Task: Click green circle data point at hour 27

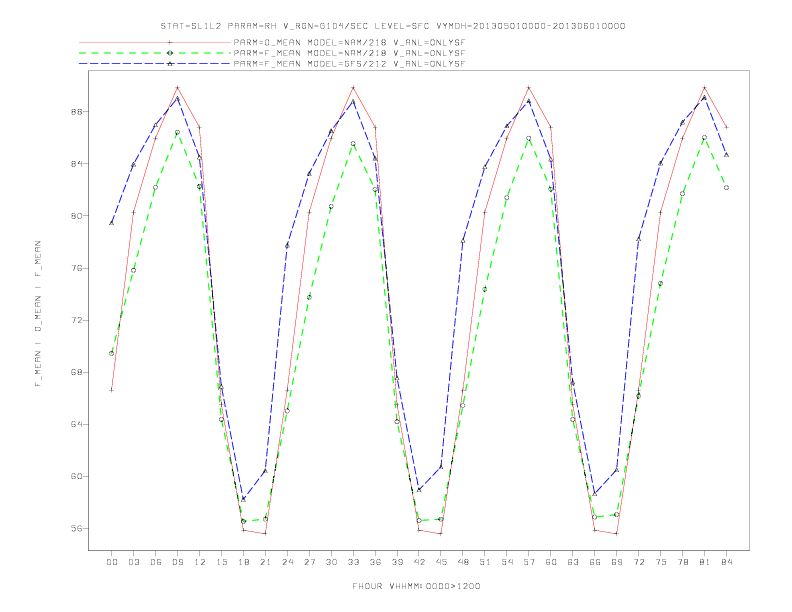Action: tap(309, 297)
